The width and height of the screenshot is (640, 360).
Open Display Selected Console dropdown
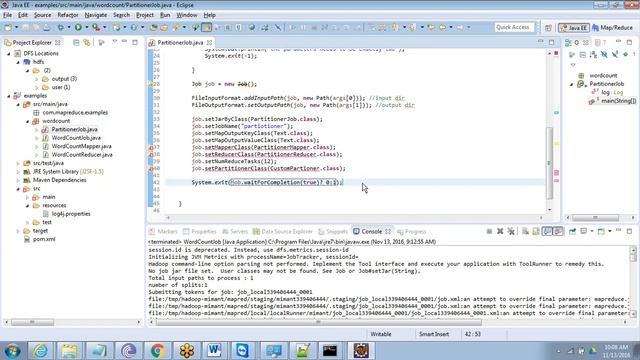(591, 231)
